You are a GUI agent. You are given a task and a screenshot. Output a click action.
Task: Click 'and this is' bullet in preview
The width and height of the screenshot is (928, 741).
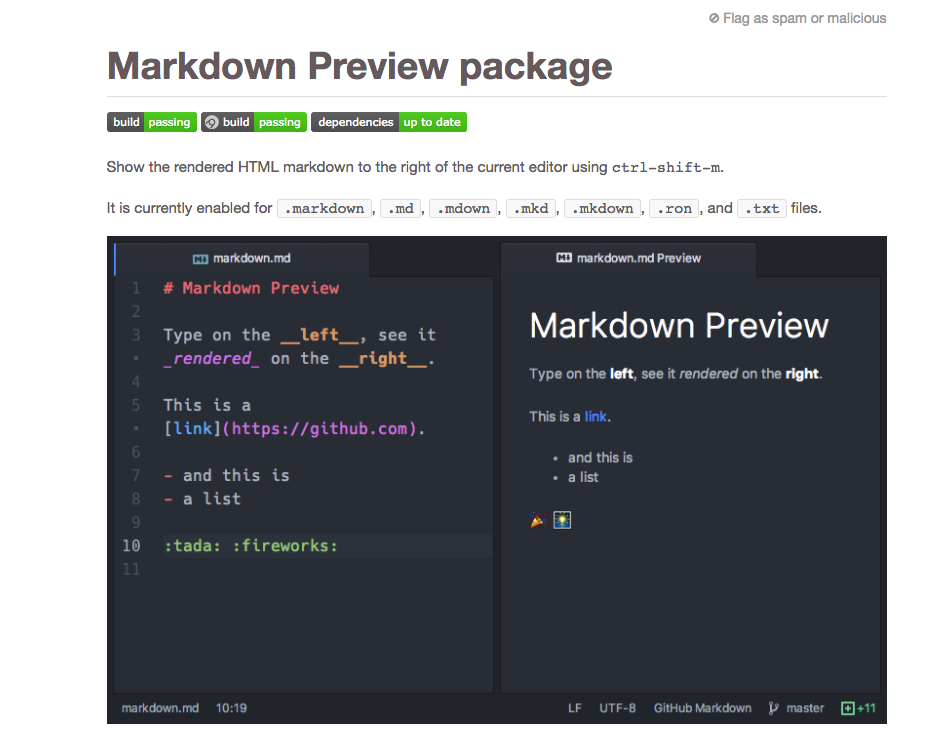600,458
